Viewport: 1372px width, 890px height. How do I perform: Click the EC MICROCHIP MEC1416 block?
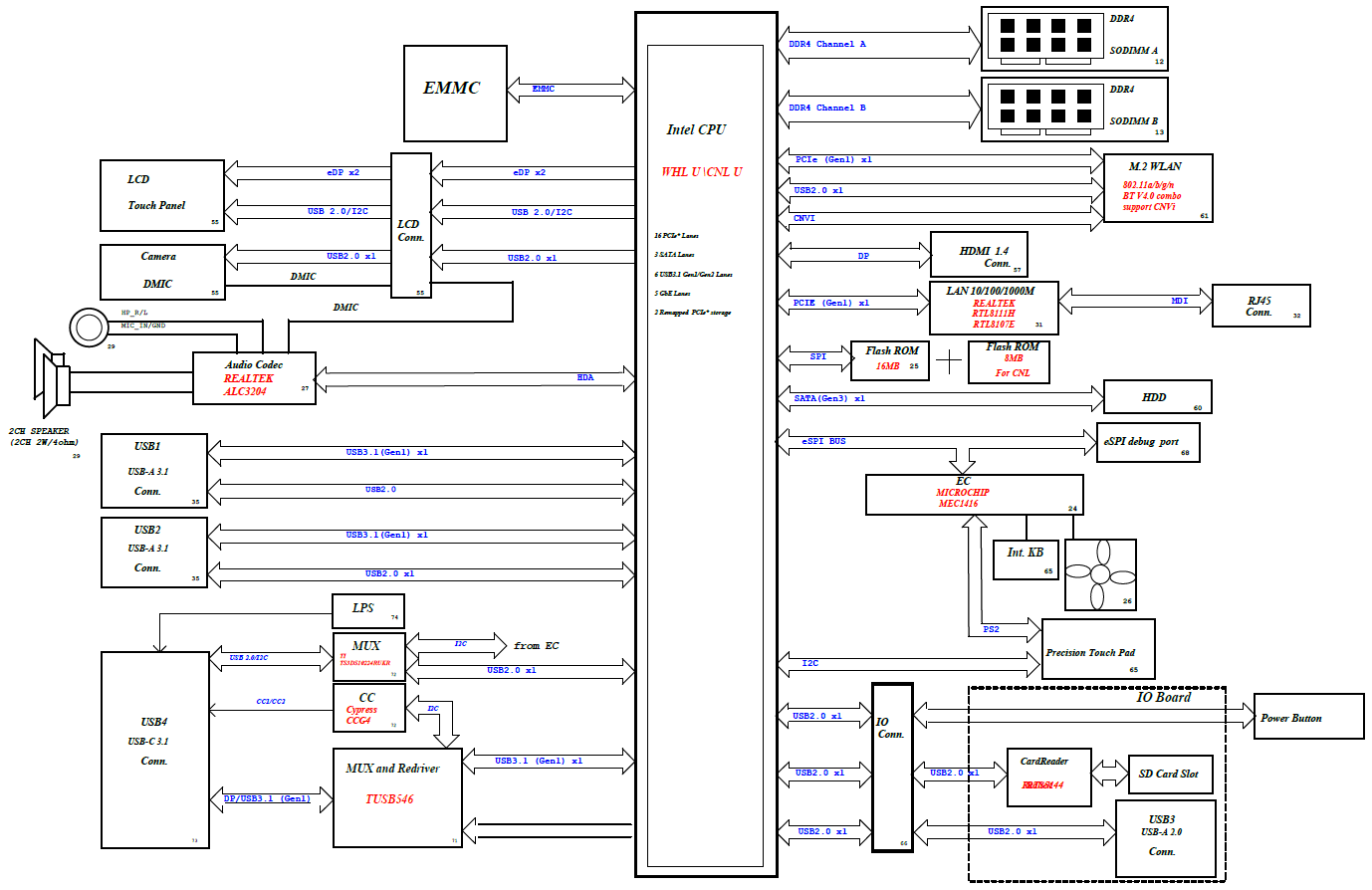tap(973, 495)
